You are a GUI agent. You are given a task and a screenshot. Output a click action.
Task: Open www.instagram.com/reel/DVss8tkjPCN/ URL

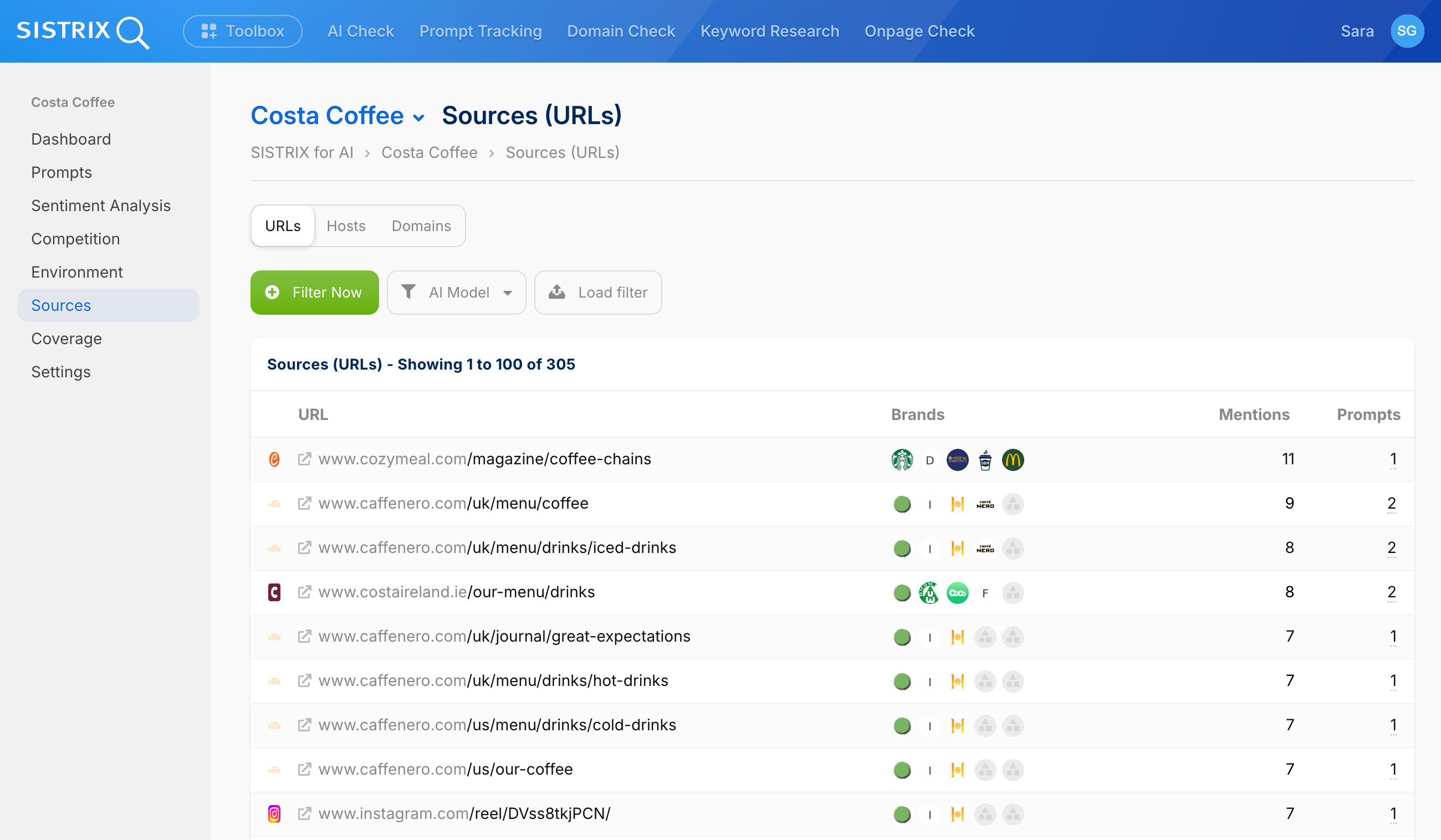point(464,813)
